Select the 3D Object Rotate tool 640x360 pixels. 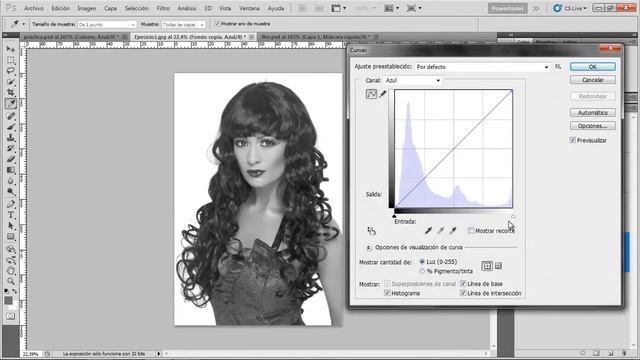tap(11, 249)
